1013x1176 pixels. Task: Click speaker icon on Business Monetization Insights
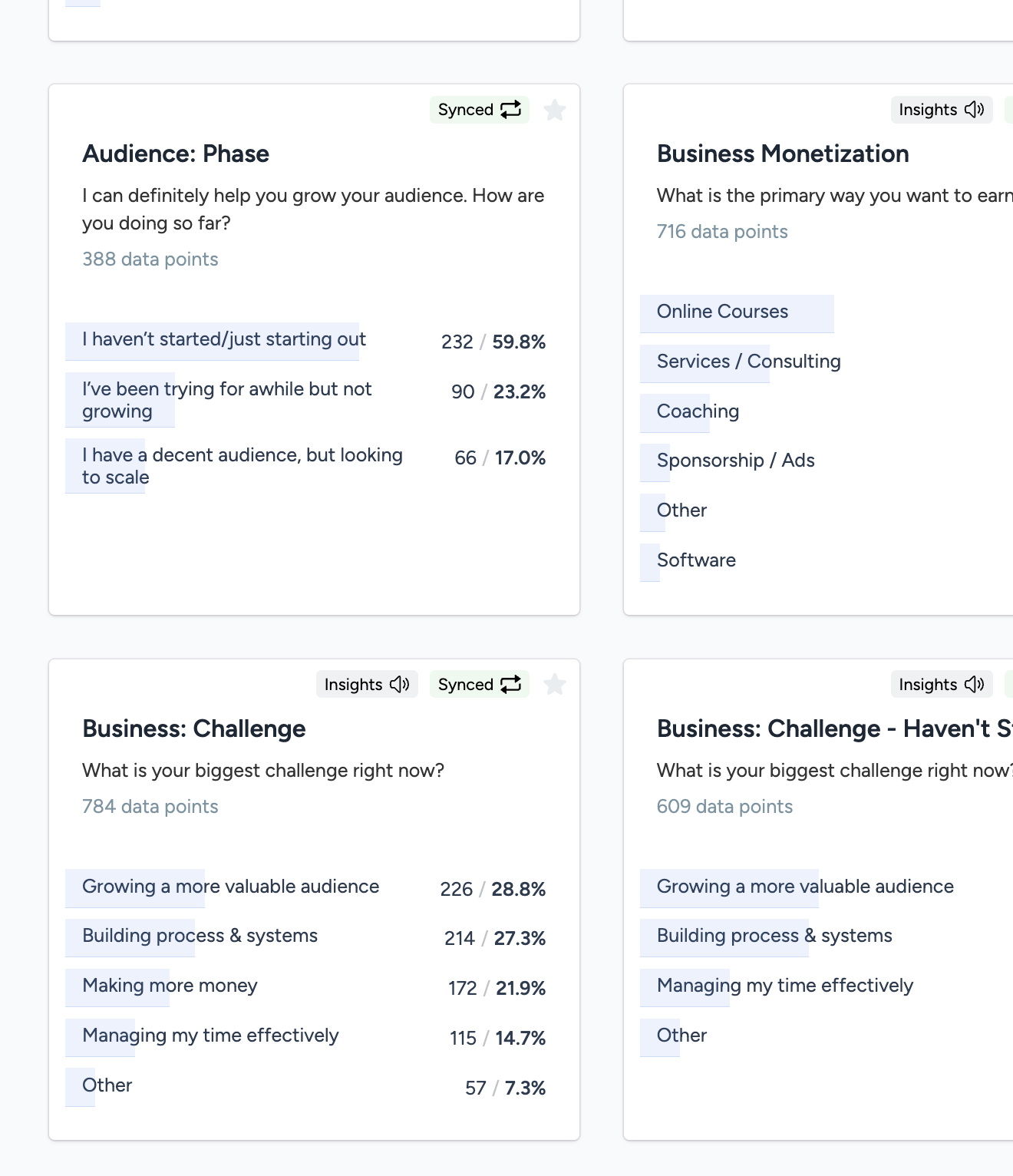[x=975, y=110]
